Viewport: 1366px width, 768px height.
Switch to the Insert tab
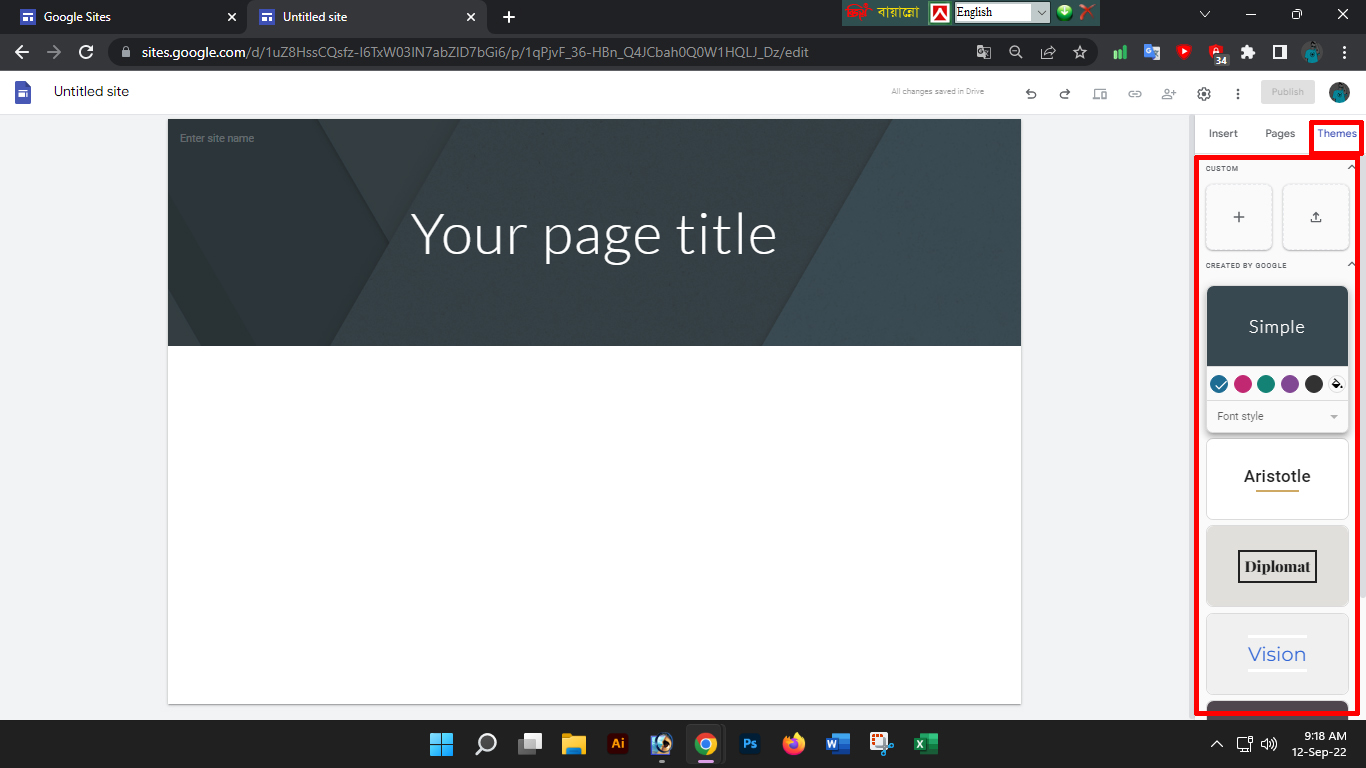pos(1223,133)
